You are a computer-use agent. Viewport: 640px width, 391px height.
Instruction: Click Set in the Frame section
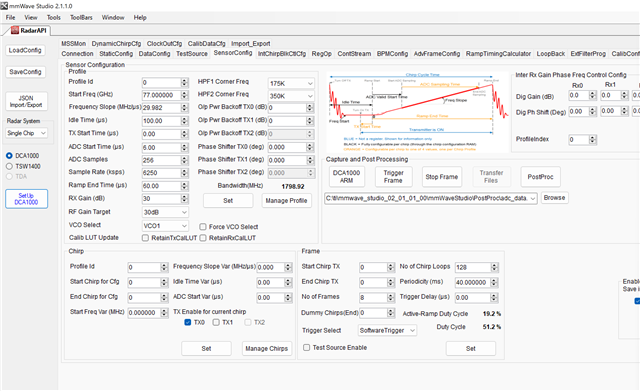(471, 349)
